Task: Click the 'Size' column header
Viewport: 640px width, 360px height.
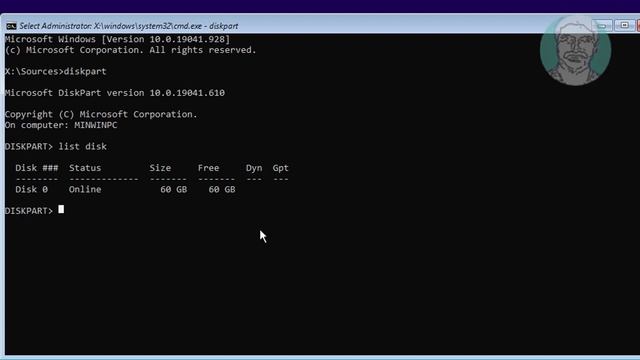Action: [160, 168]
